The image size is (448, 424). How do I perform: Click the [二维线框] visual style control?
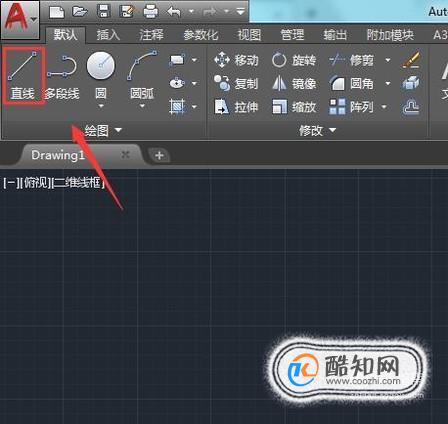coord(78,183)
